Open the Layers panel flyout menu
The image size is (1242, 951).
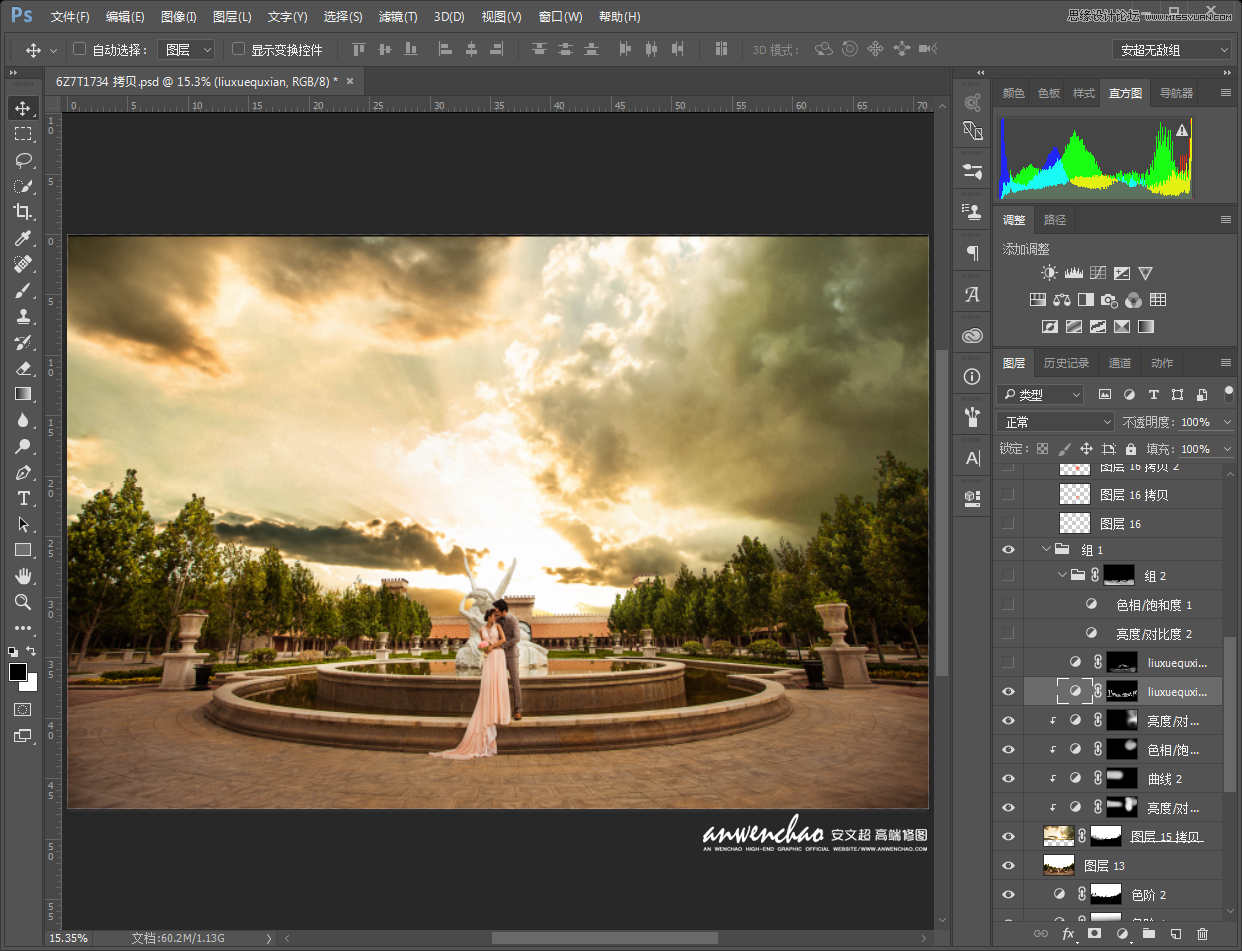click(1226, 363)
